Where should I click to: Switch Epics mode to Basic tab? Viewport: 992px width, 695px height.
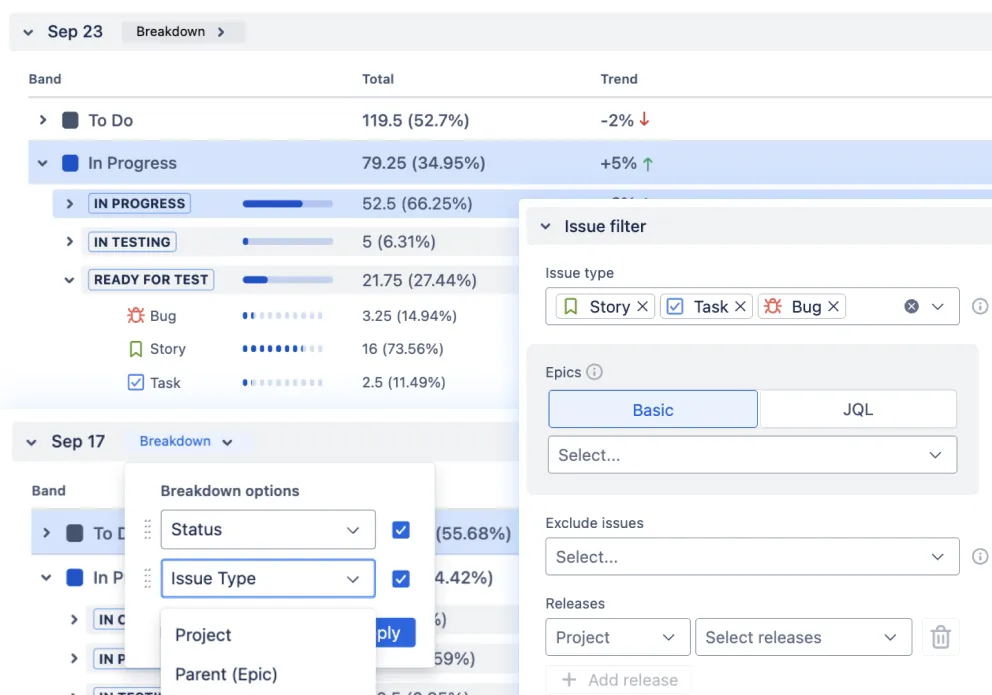[x=653, y=409]
